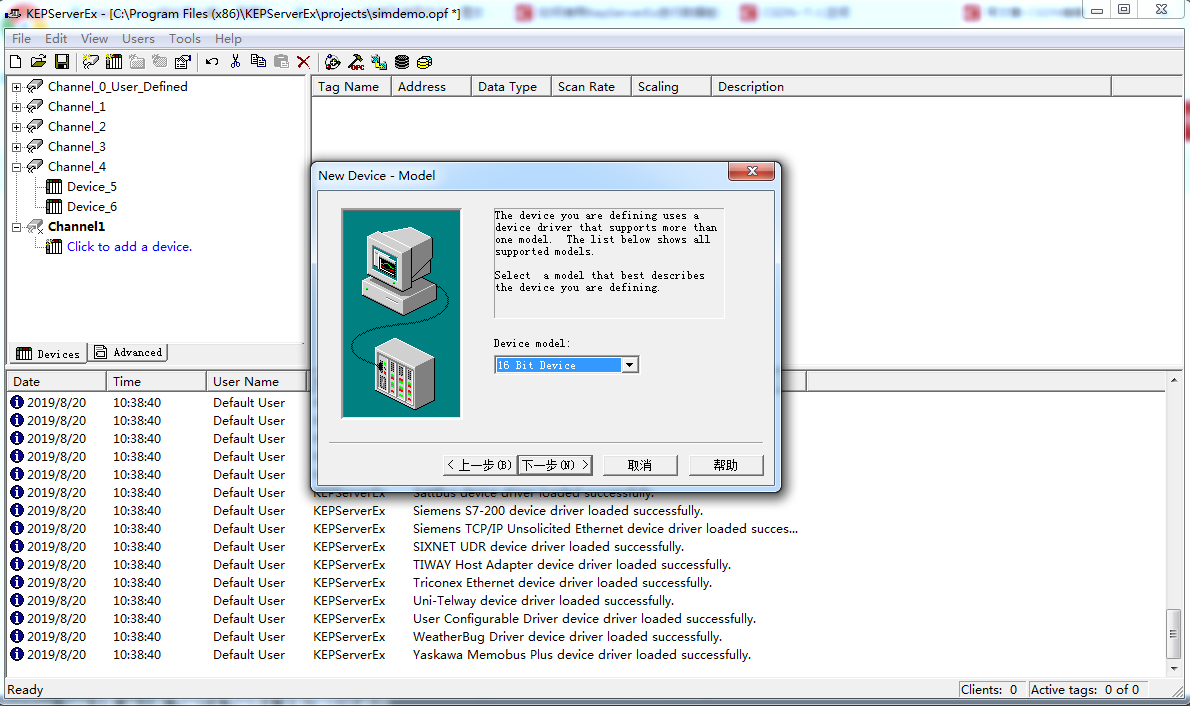Expand the Channel_1 tree node
Viewport: 1190px width, 706px height.
click(16, 107)
